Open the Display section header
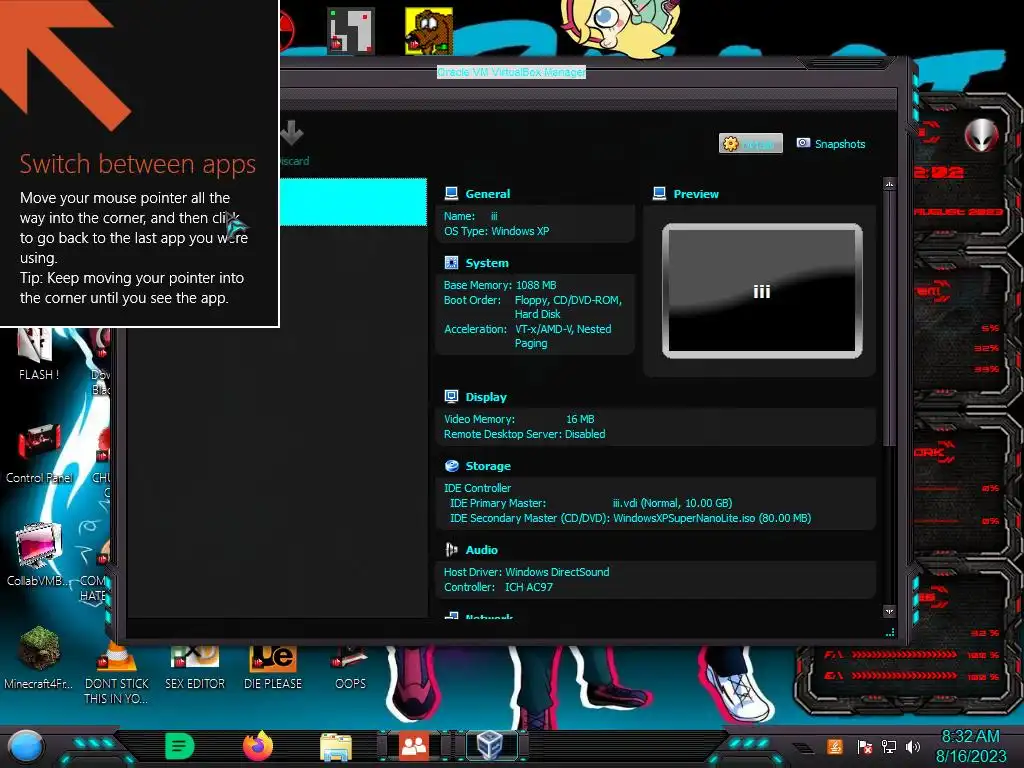Image resolution: width=1024 pixels, height=768 pixels. [486, 397]
